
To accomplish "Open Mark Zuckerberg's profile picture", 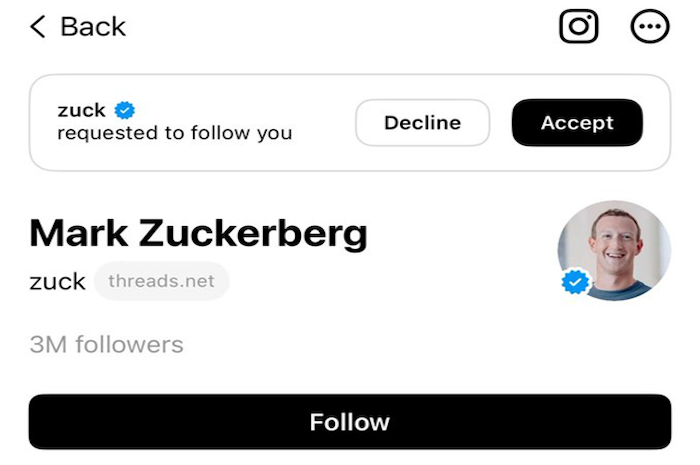I will (613, 250).
